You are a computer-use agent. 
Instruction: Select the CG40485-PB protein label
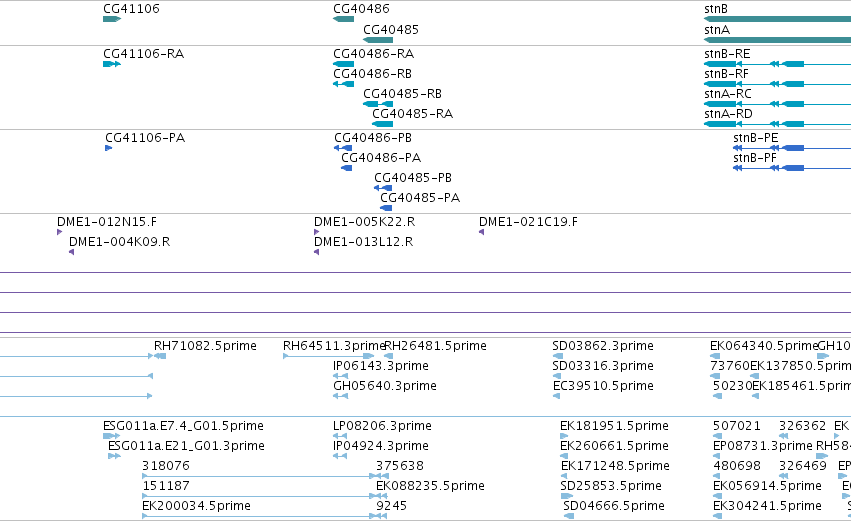coord(413,178)
